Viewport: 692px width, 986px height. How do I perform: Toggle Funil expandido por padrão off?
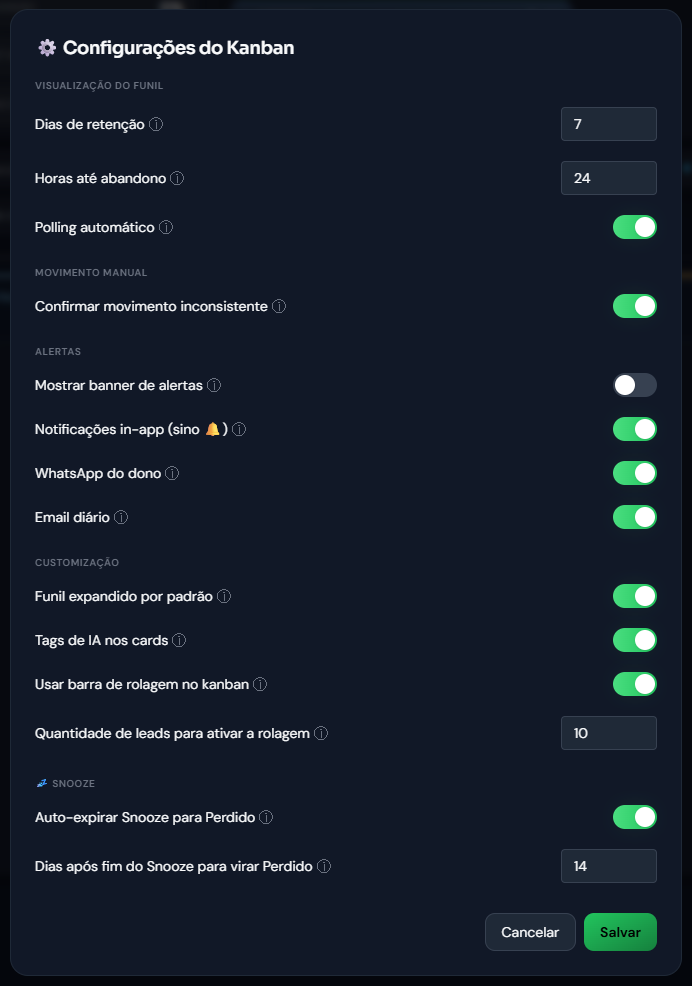(x=635, y=596)
